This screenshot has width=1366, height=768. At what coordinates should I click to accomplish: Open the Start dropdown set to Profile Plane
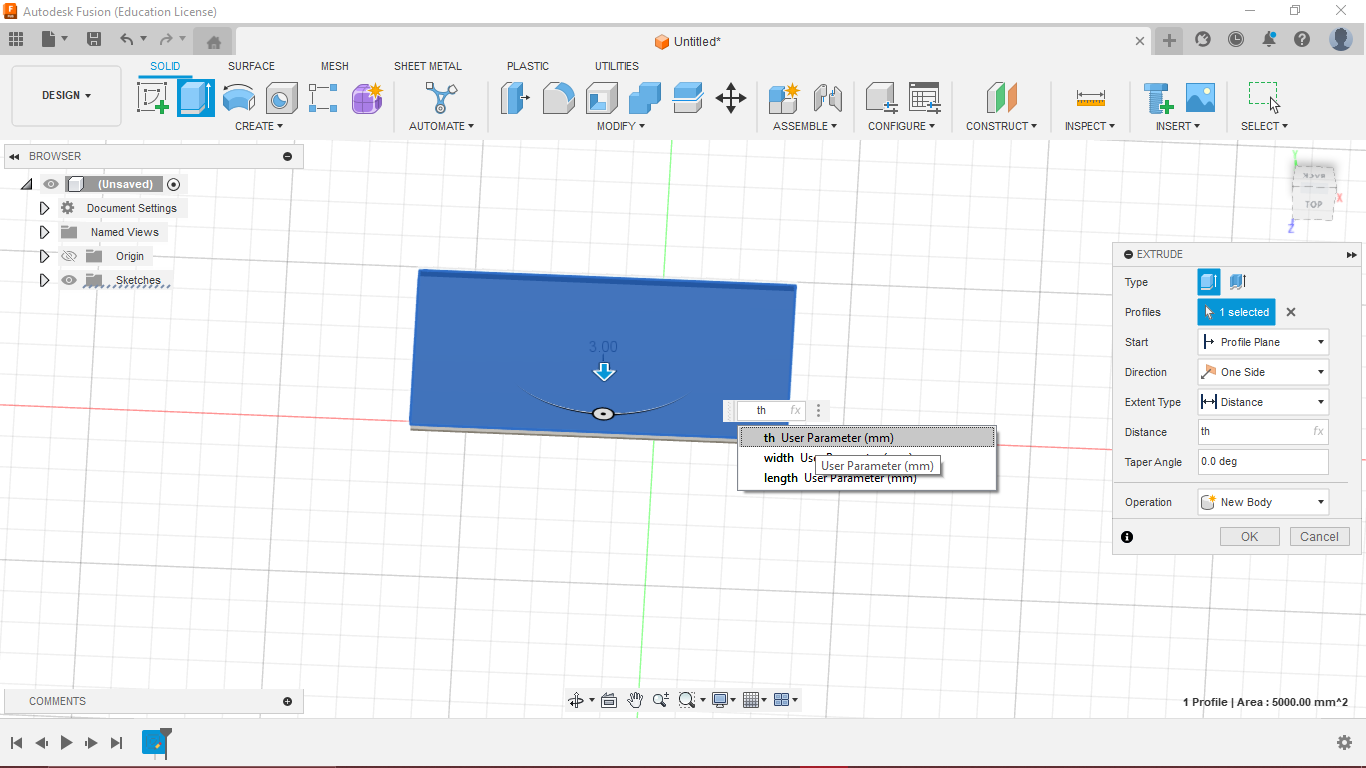pos(1263,342)
